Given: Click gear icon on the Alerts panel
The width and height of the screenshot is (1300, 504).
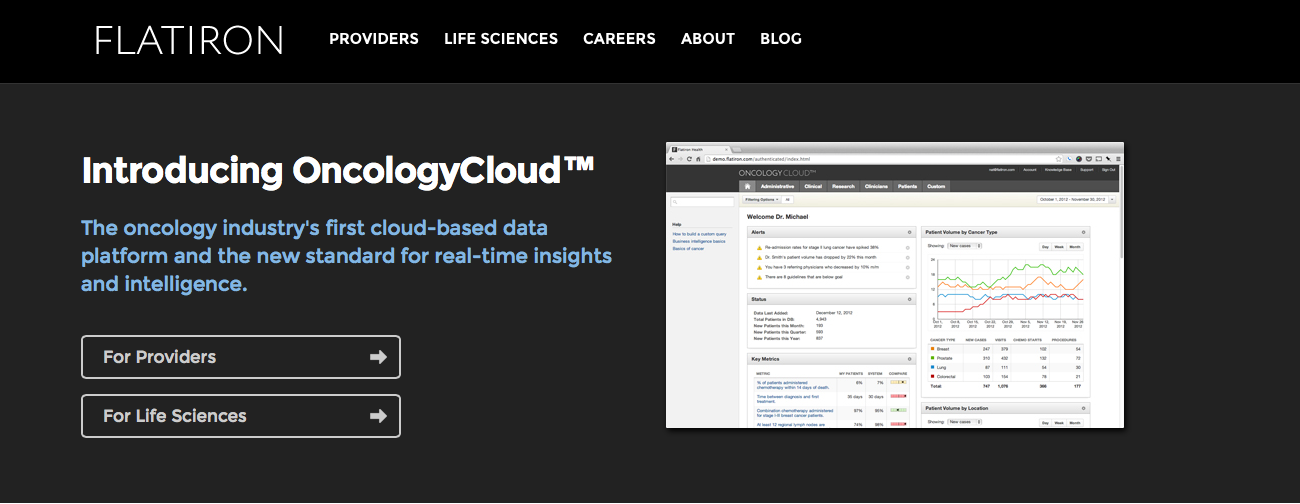Looking at the screenshot, I should [x=909, y=232].
